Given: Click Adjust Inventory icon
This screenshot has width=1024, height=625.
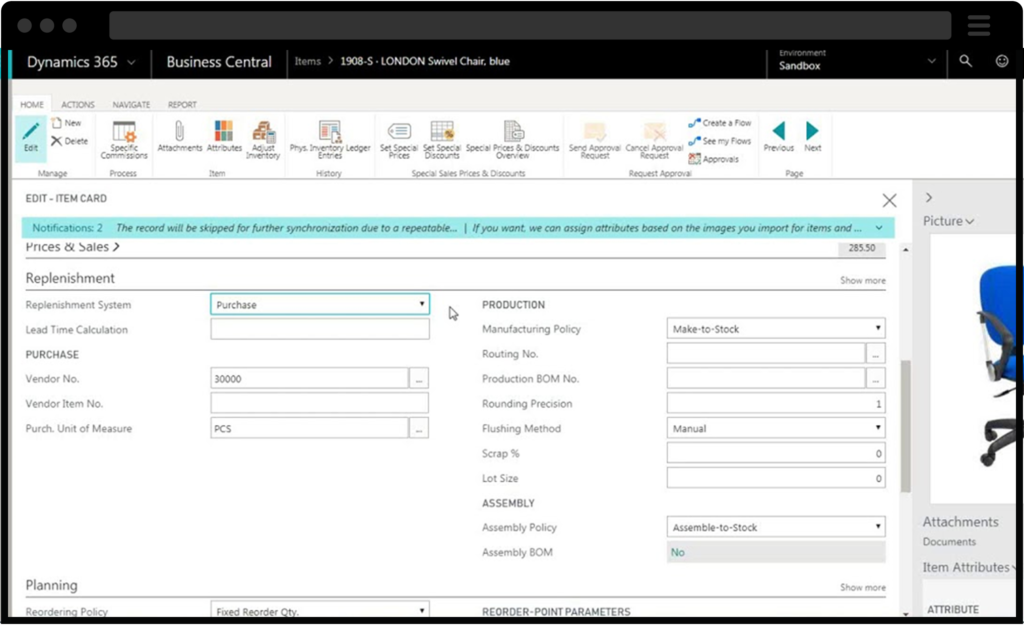Looking at the screenshot, I should point(263,140).
